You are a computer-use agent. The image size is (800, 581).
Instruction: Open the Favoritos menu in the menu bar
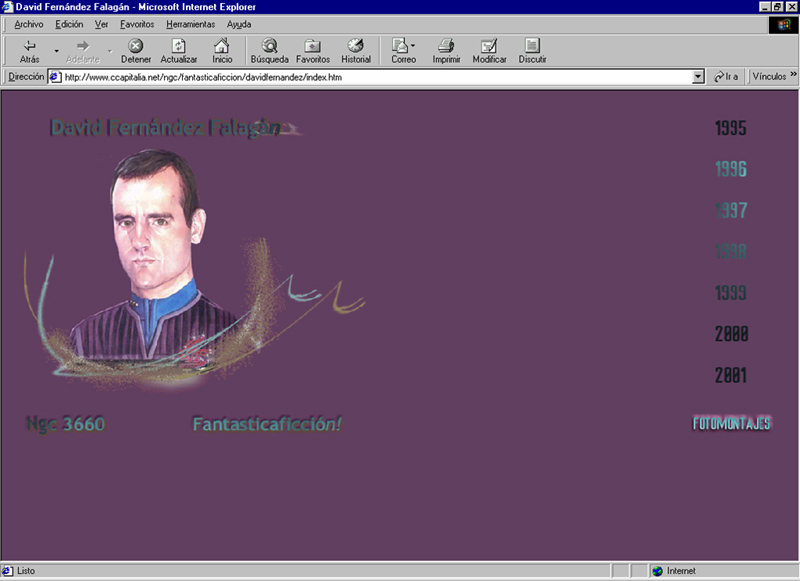coord(137,24)
